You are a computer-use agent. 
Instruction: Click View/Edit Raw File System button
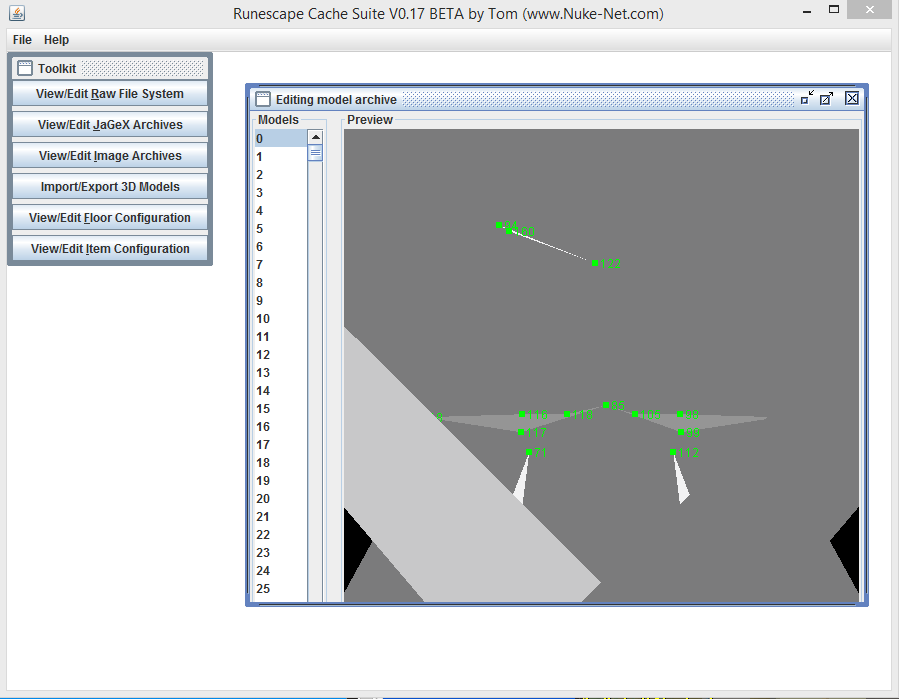pos(110,93)
